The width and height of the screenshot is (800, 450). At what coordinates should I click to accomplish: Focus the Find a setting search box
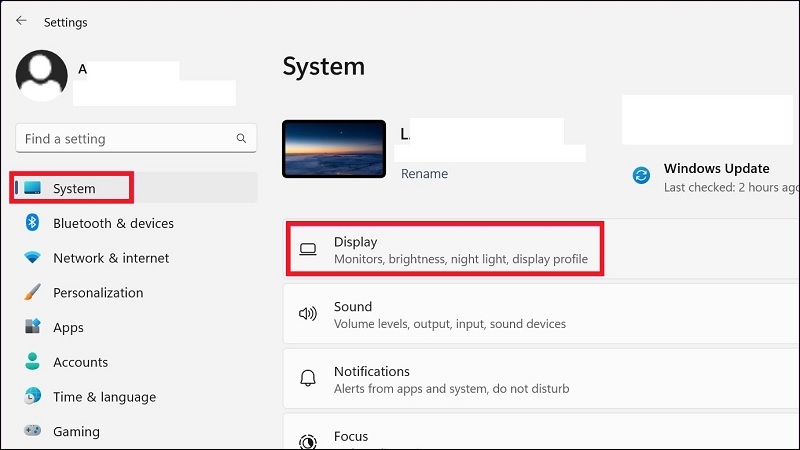(136, 138)
